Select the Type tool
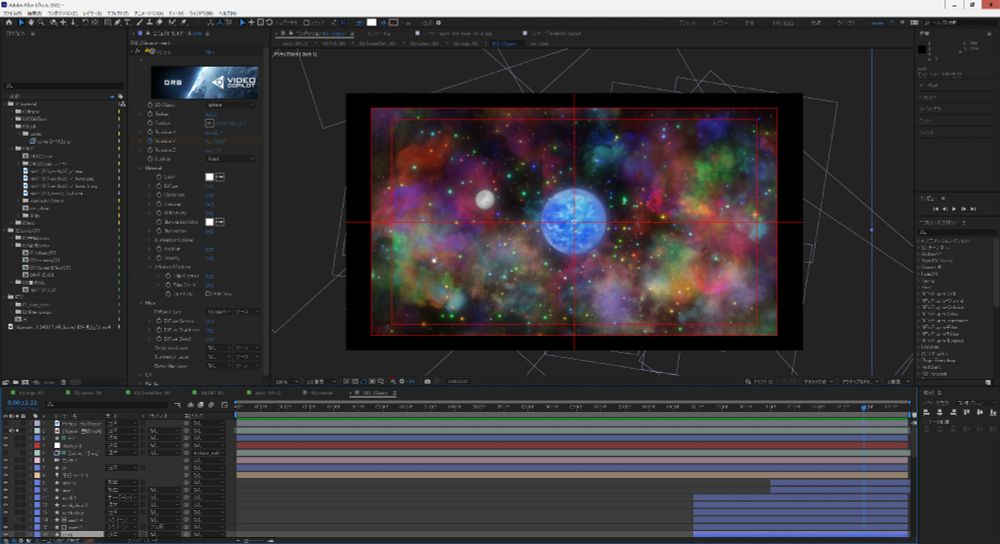 click(x=127, y=22)
